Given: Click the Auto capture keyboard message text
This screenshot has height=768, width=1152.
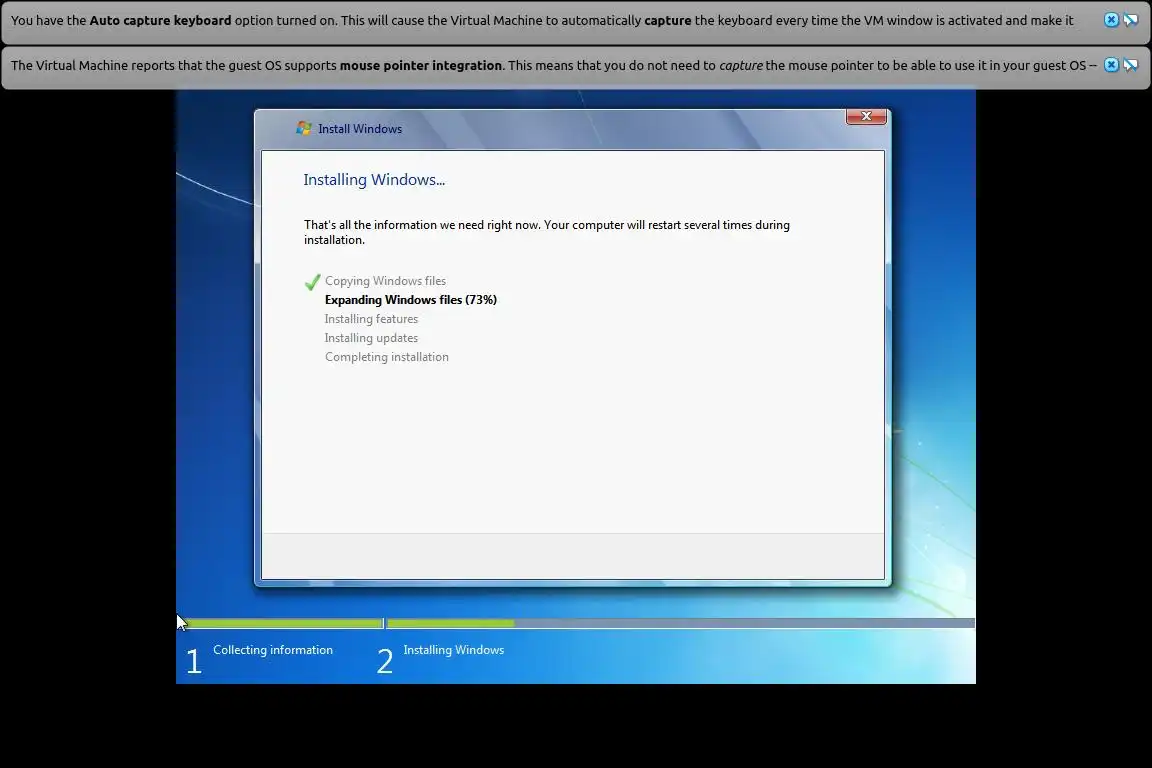Looking at the screenshot, I should pos(542,21).
